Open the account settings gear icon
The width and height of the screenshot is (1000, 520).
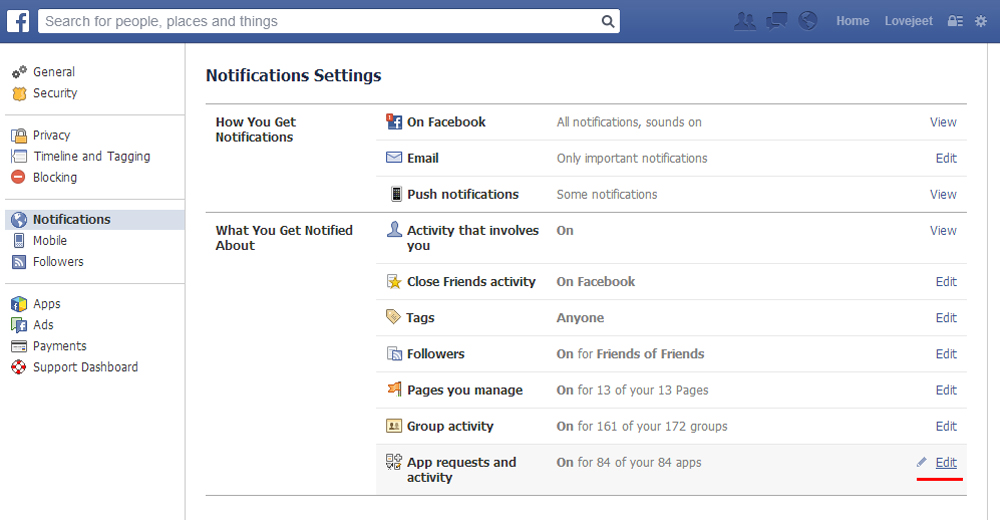[981, 21]
